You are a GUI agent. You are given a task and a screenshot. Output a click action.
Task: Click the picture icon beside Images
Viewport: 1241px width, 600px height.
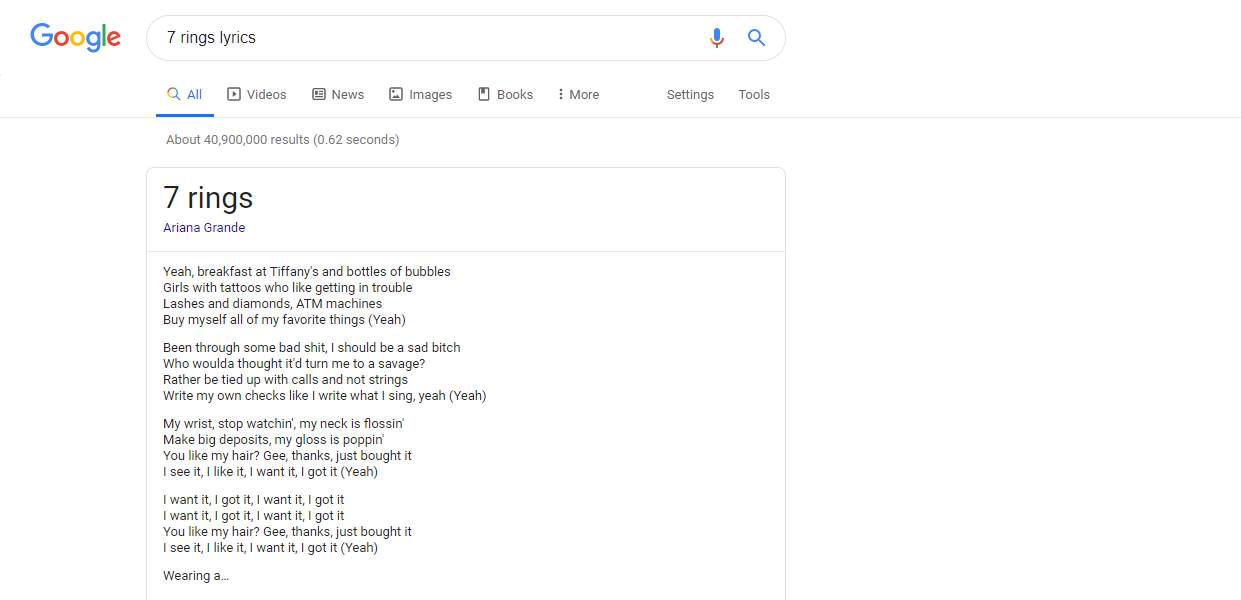[x=396, y=94]
